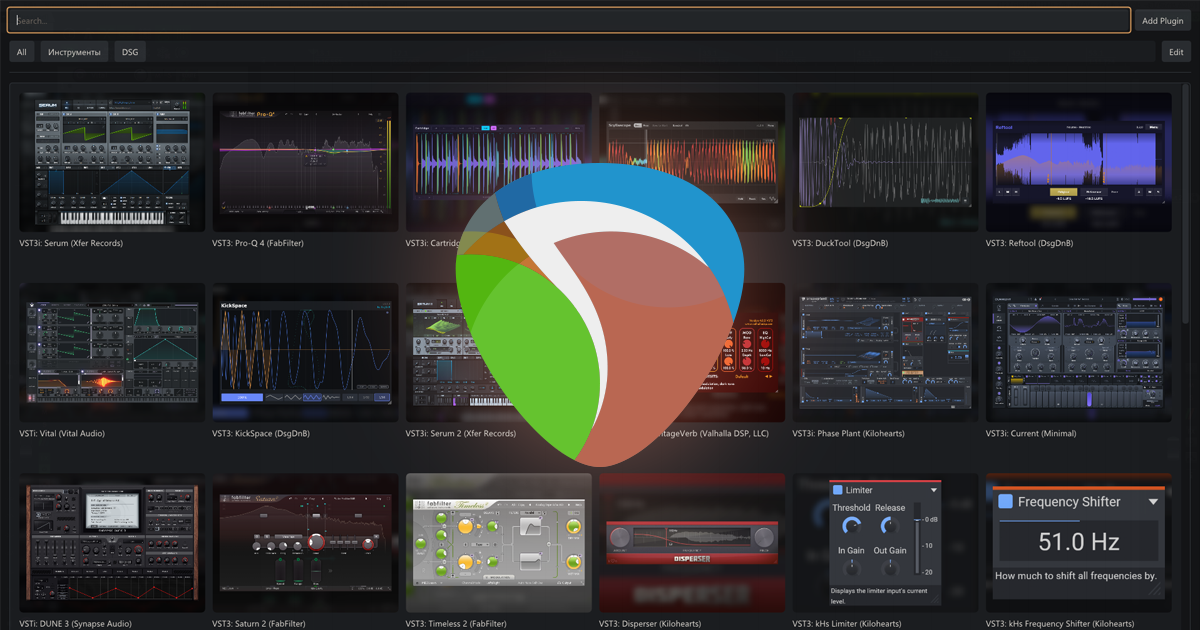Click the Edit button
Screen dimensions: 1200x630
pyautogui.click(x=1176, y=51)
